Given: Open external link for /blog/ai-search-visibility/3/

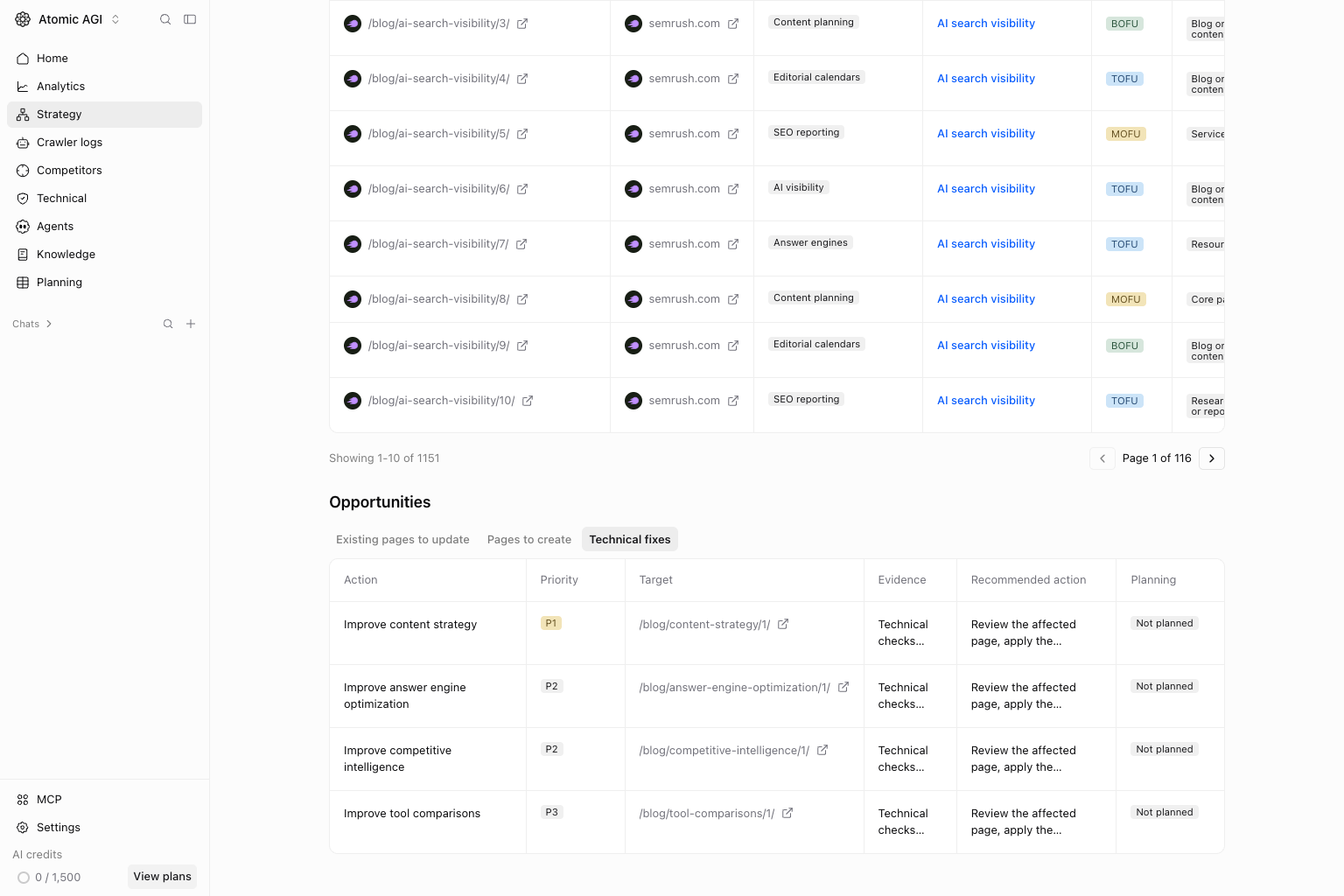Looking at the screenshot, I should pos(522,24).
